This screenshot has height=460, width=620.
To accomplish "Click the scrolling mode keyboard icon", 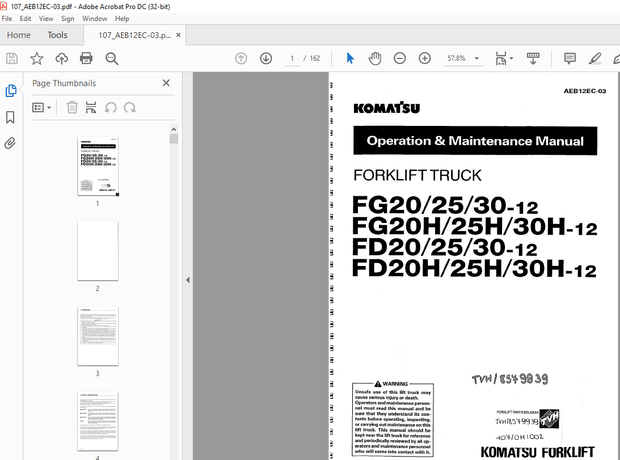I will (533, 59).
